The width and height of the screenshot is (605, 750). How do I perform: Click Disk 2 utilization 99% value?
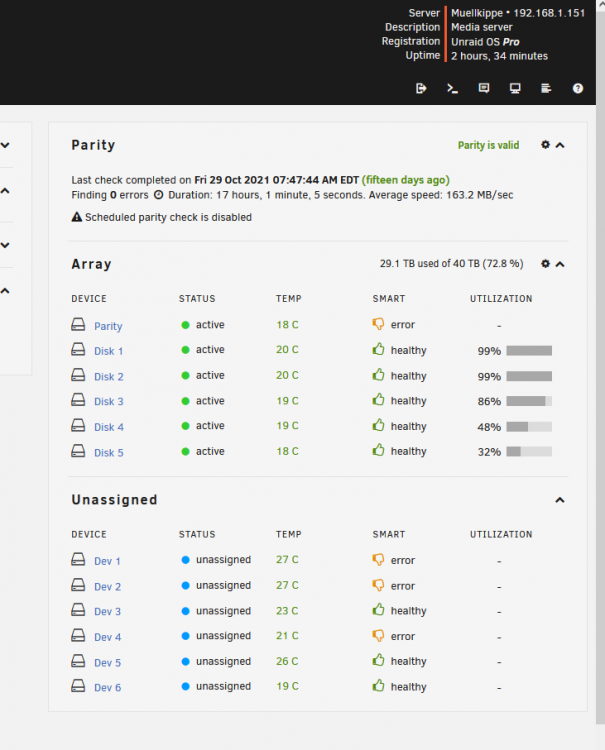489,376
